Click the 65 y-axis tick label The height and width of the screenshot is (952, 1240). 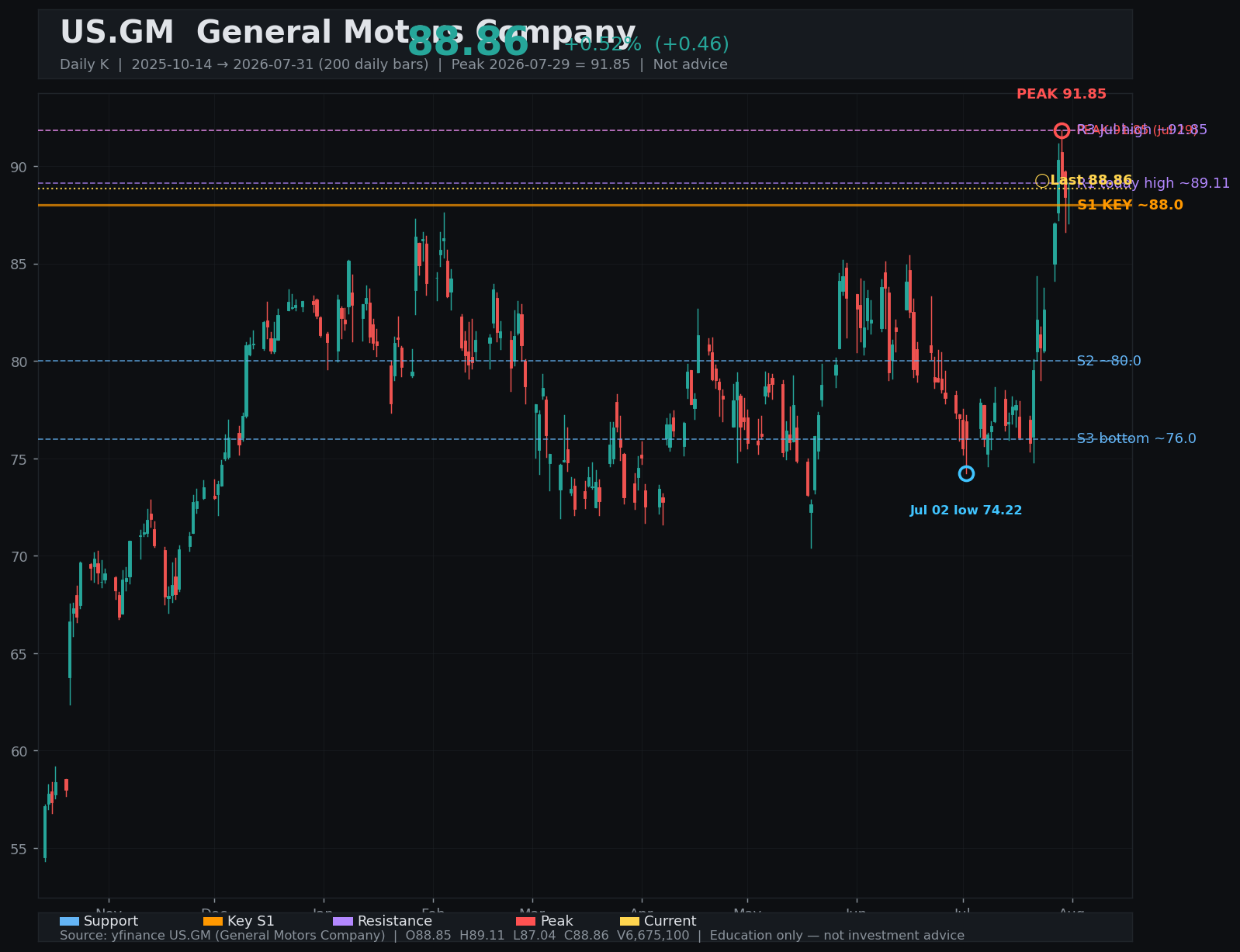point(19,654)
